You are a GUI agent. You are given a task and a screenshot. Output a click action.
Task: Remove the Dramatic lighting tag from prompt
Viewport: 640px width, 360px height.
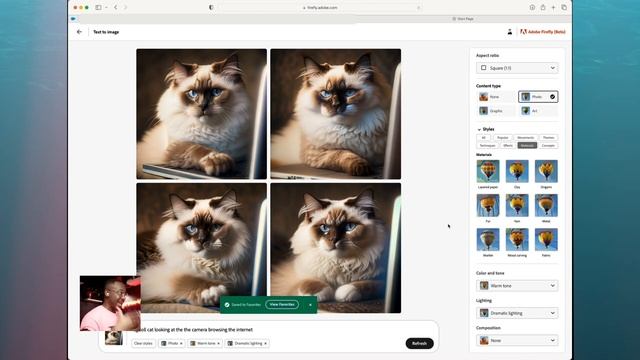click(265, 344)
